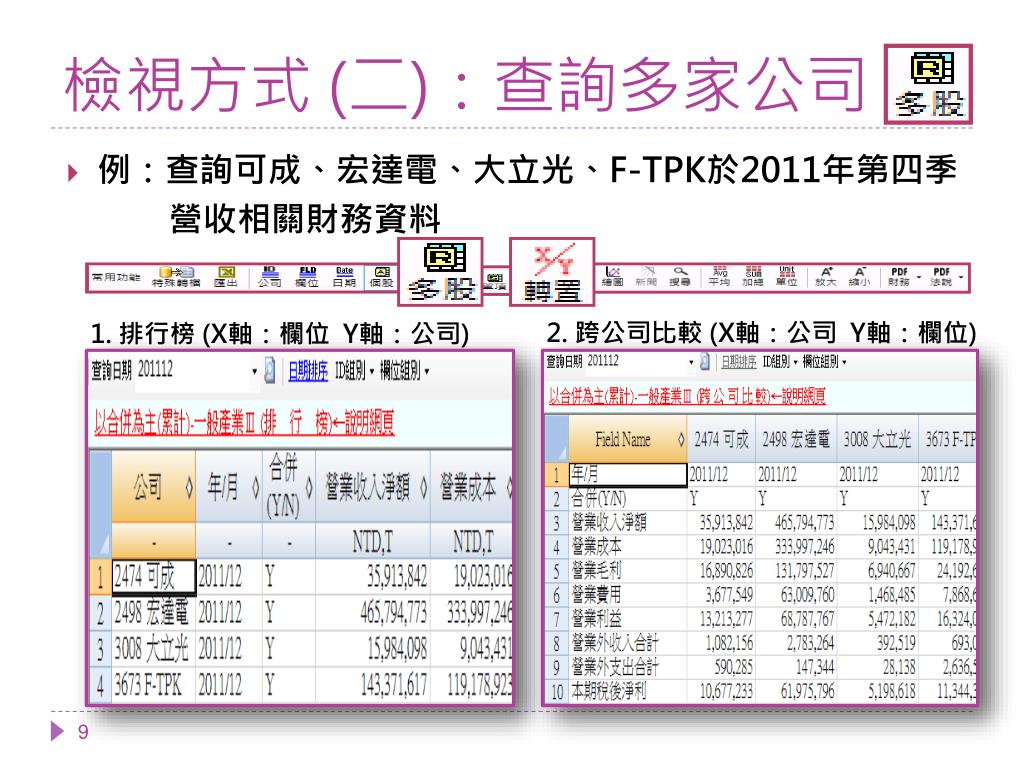Open the 常用功能 toolbar menu
This screenshot has width=1024, height=768.
[116, 277]
